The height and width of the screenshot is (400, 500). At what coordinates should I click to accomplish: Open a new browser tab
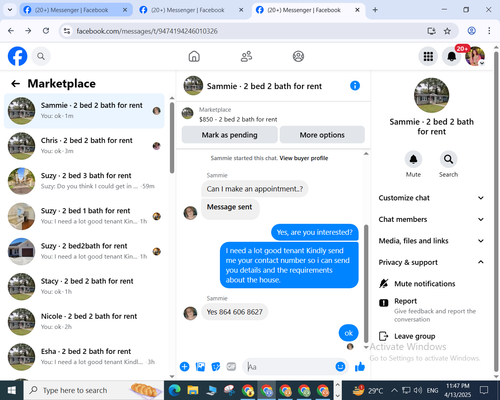375,10
